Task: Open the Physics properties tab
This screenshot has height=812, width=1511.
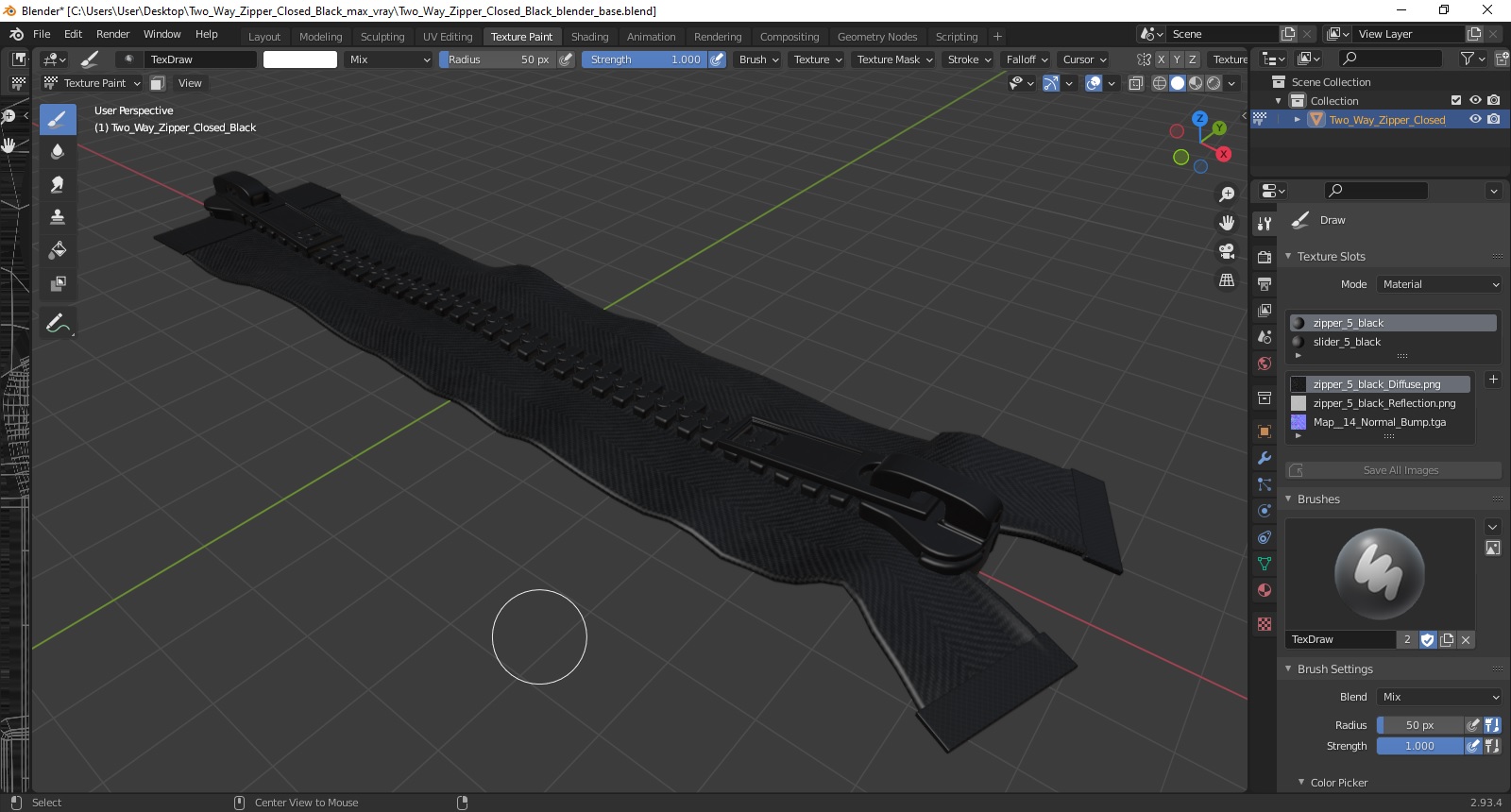Action: point(1265,511)
